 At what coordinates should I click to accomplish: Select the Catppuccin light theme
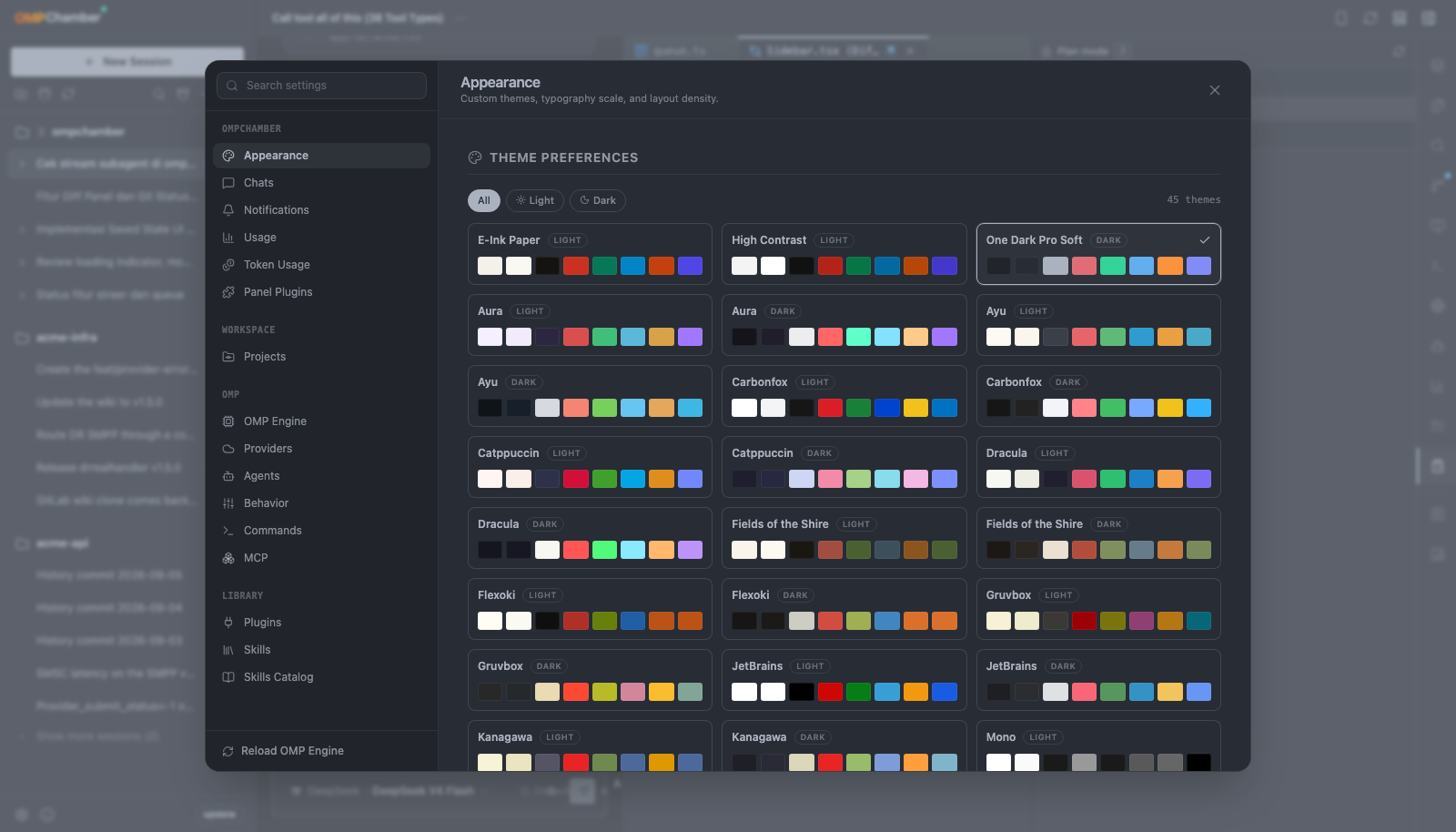pyautogui.click(x=590, y=467)
